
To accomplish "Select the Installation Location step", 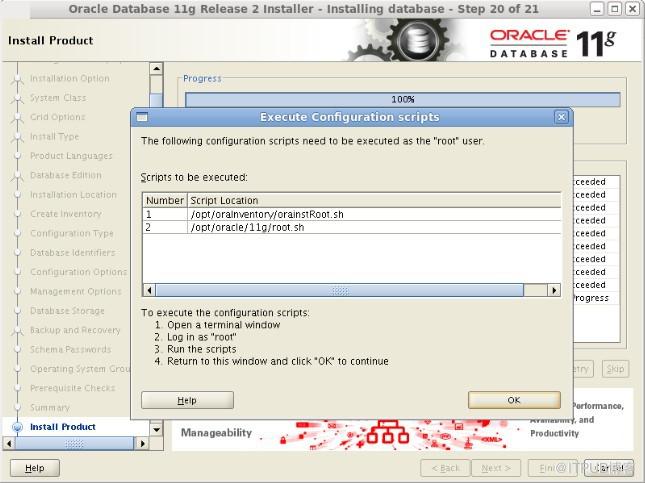I will point(73,194).
